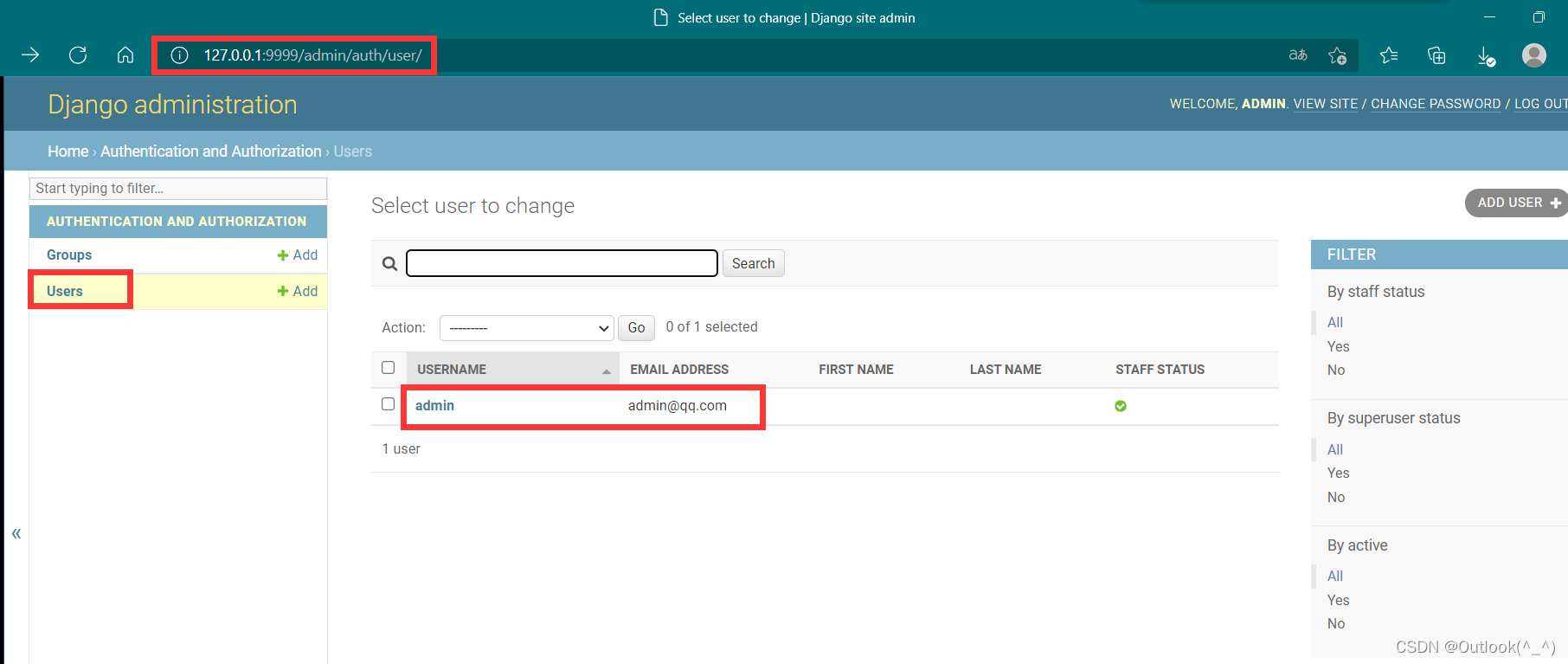
Task: Open AUTHENTICATION AND AUTHORIZATION sidebar heading
Action: [177, 222]
